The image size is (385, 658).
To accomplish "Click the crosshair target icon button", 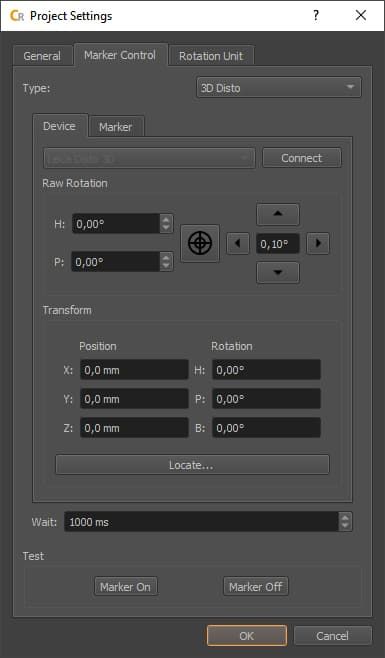I will click(200, 243).
